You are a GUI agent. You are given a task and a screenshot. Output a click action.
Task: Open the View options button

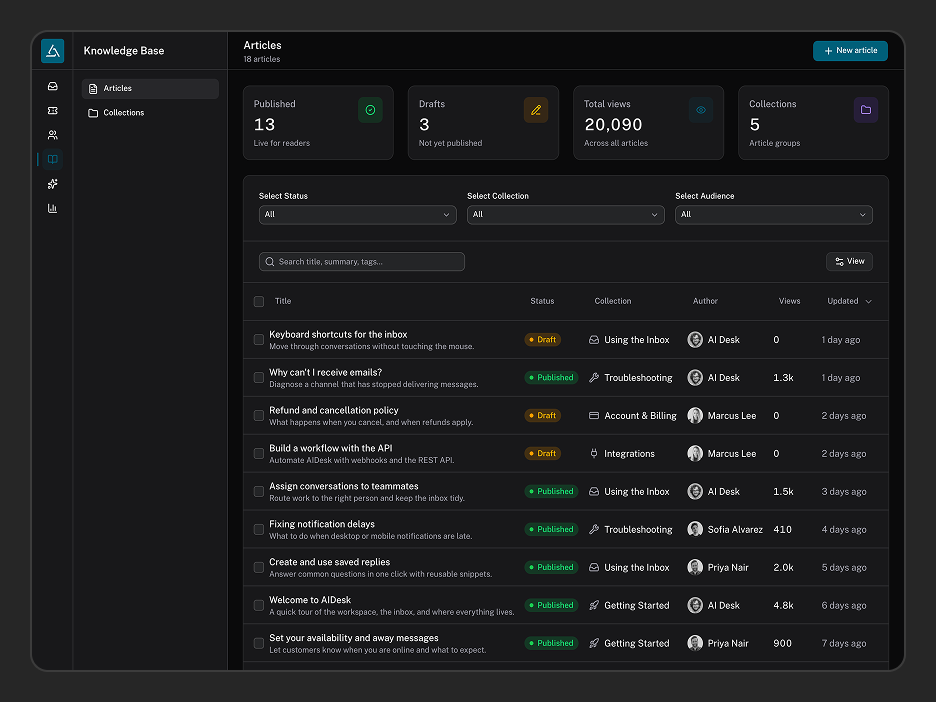coord(849,261)
